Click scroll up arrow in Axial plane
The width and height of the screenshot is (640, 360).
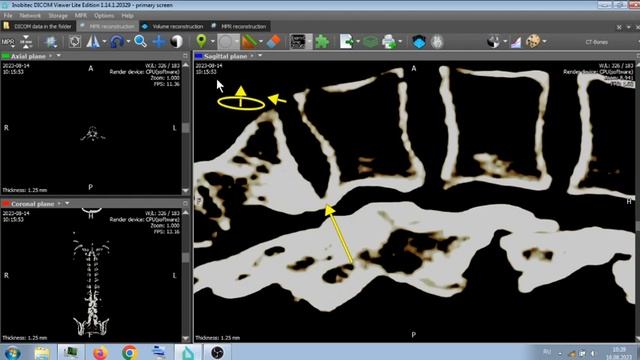coord(186,65)
